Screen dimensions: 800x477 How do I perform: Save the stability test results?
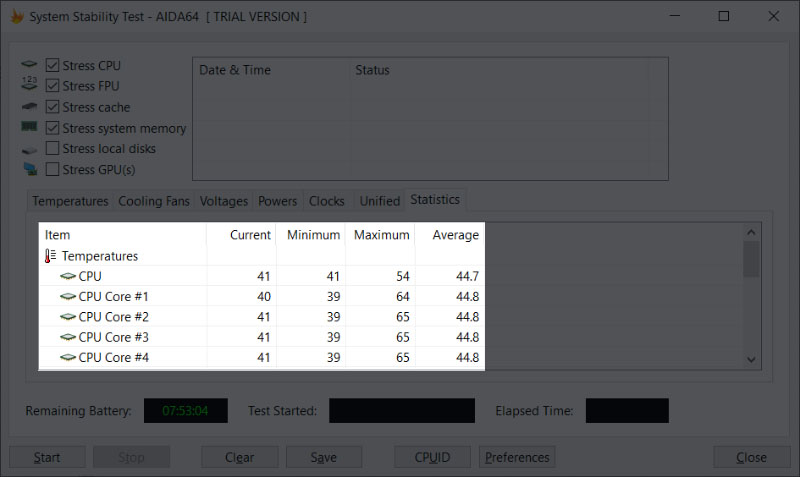(324, 457)
